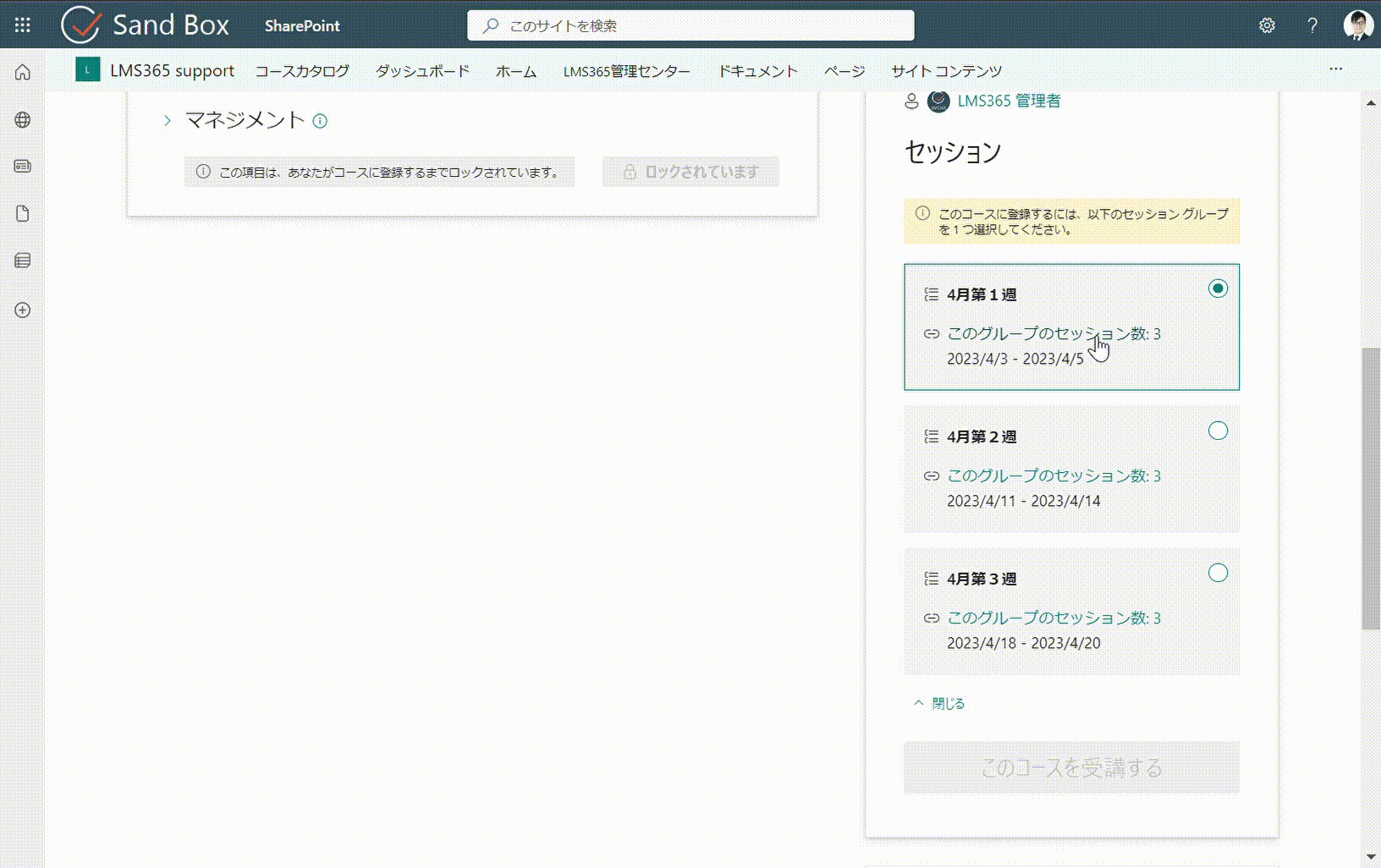Click the link icon in 4月第１週 card
The width and height of the screenshot is (1381, 868).
click(932, 334)
